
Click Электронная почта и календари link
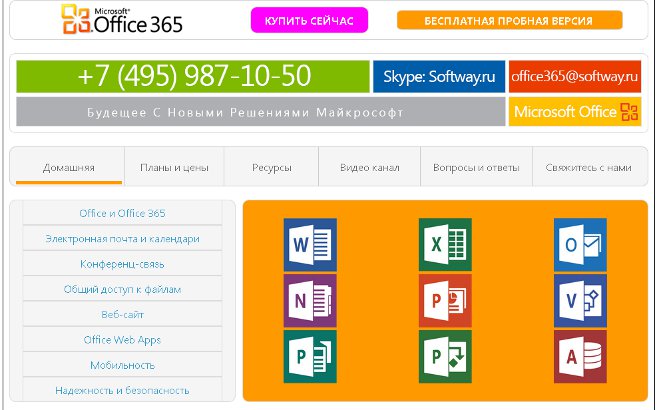(122, 239)
